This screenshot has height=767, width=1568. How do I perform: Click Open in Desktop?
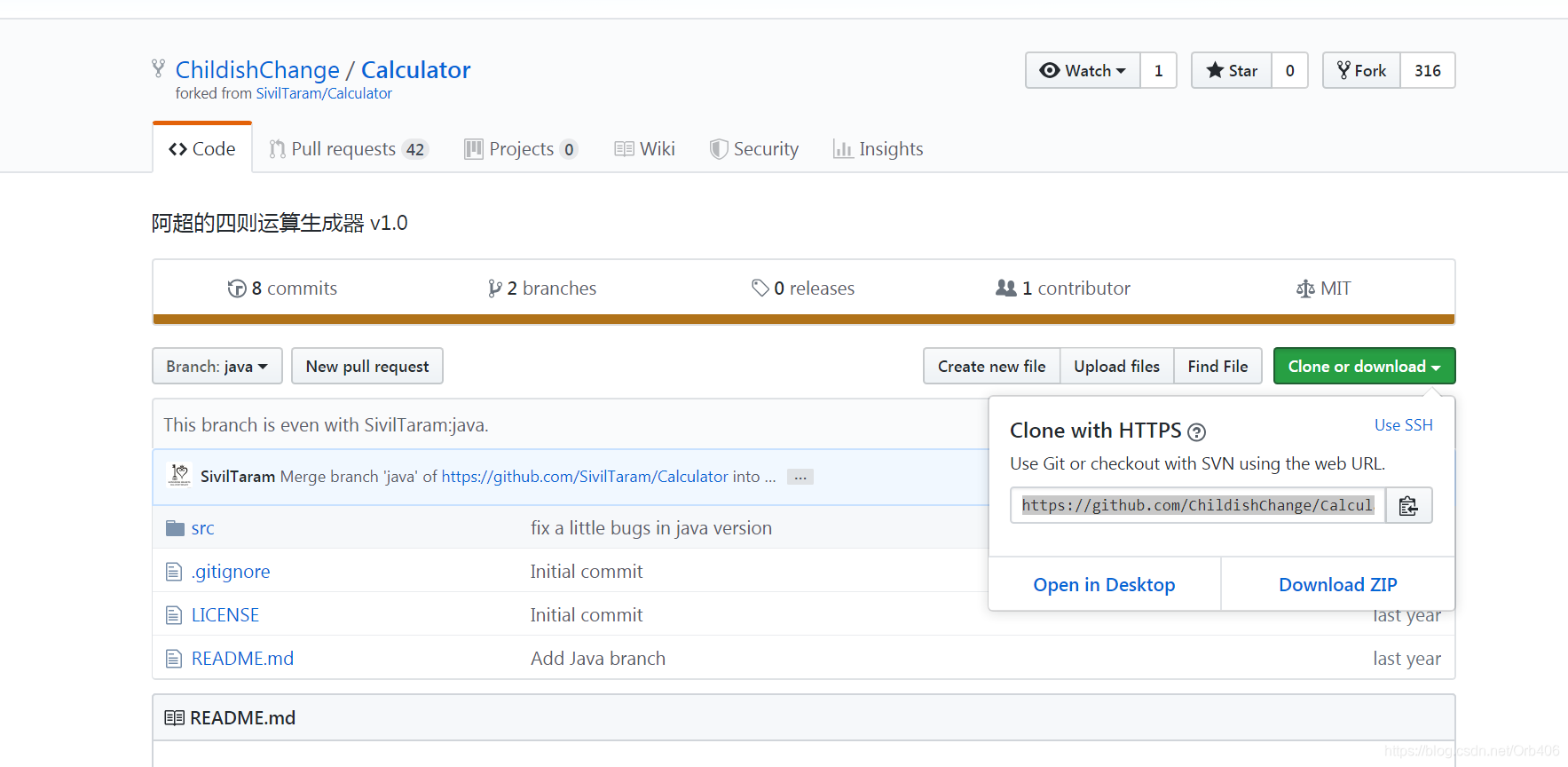tap(1104, 584)
